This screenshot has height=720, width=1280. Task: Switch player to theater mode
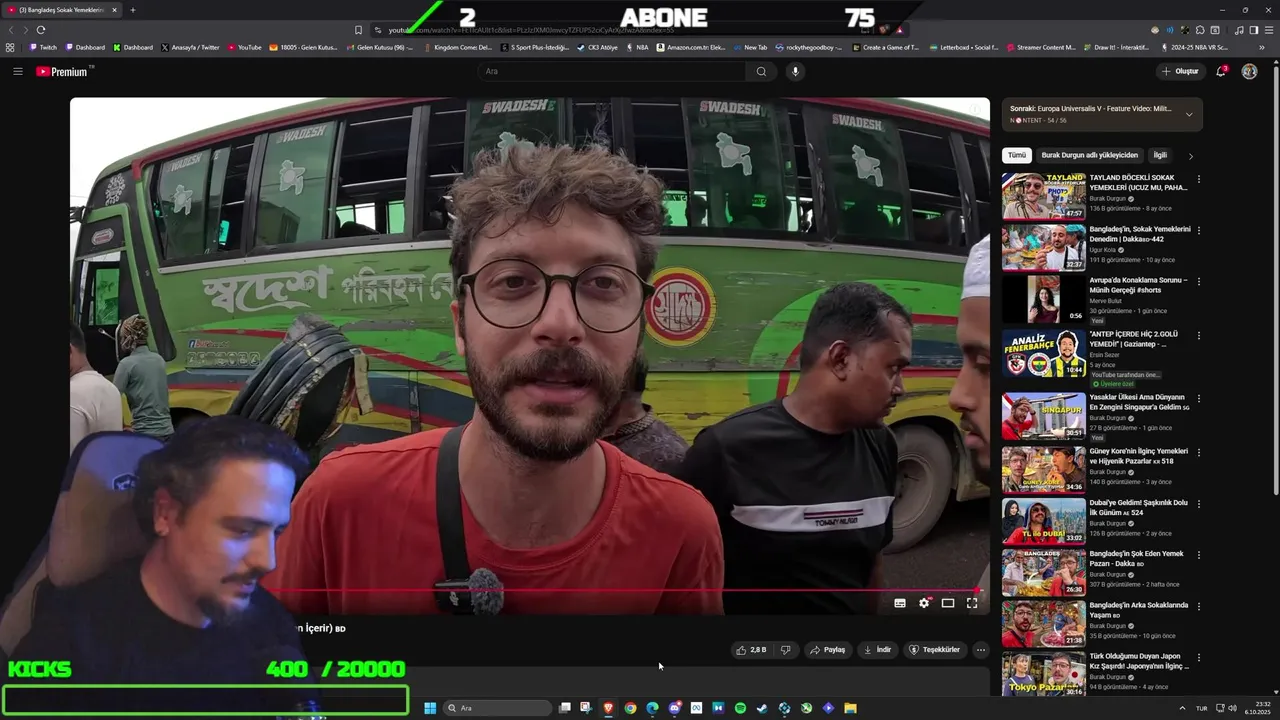coord(948,603)
